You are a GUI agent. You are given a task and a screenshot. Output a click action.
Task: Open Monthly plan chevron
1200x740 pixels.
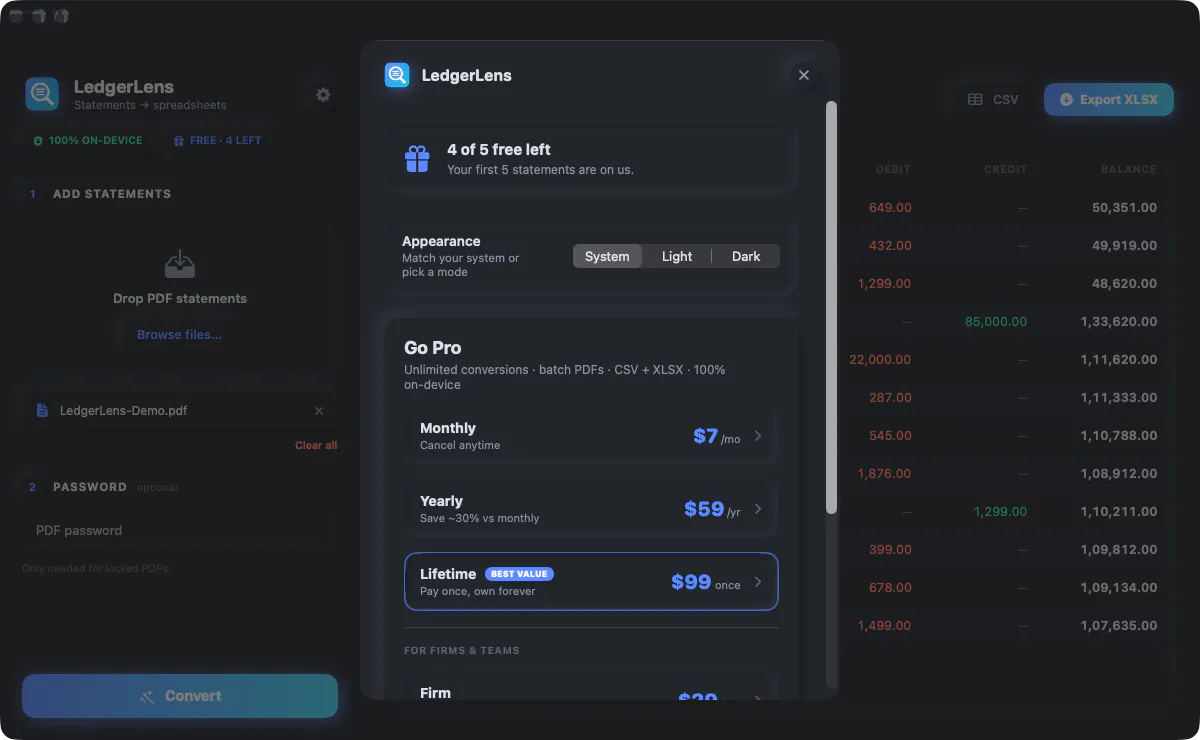click(x=758, y=436)
